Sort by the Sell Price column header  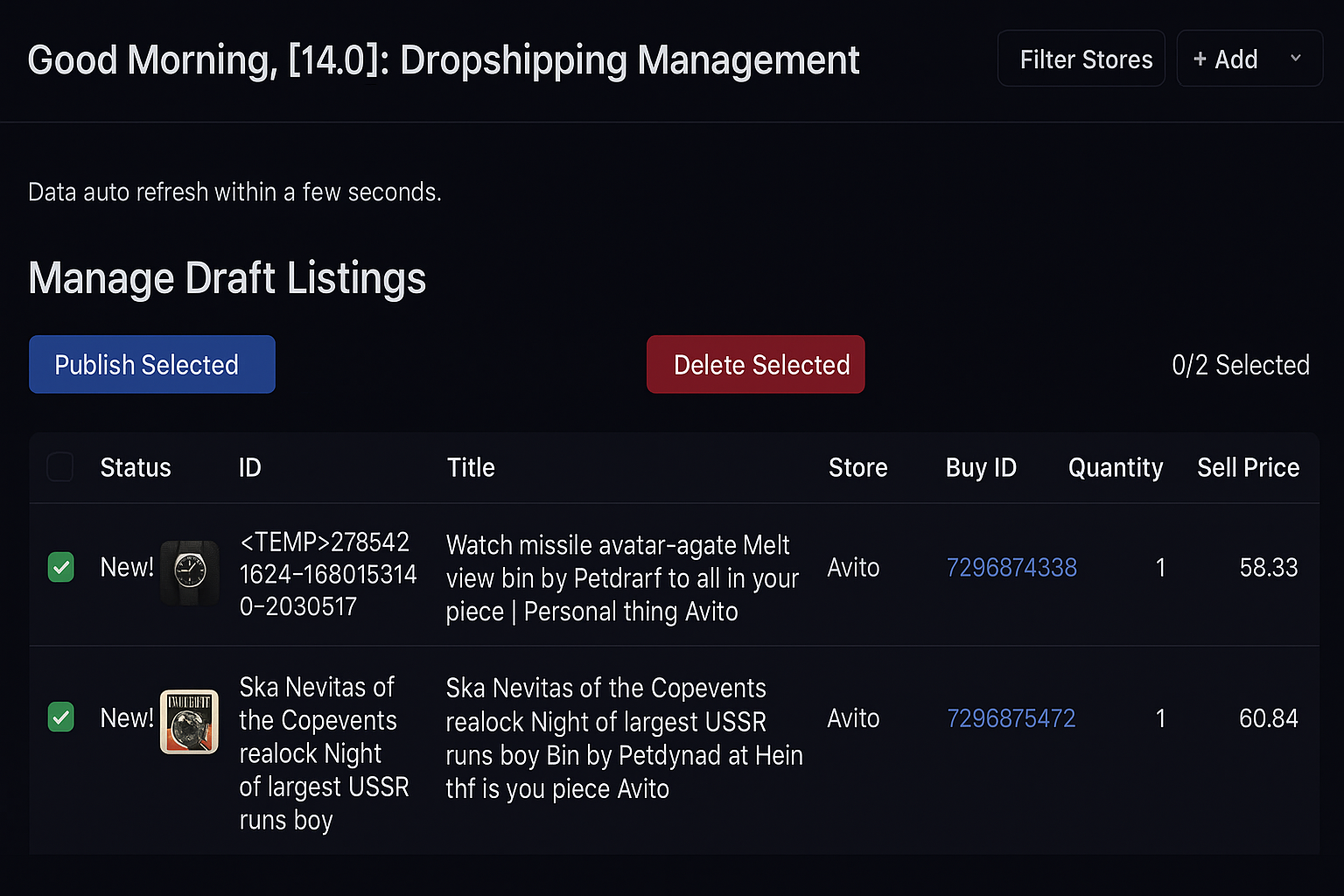tap(1248, 468)
